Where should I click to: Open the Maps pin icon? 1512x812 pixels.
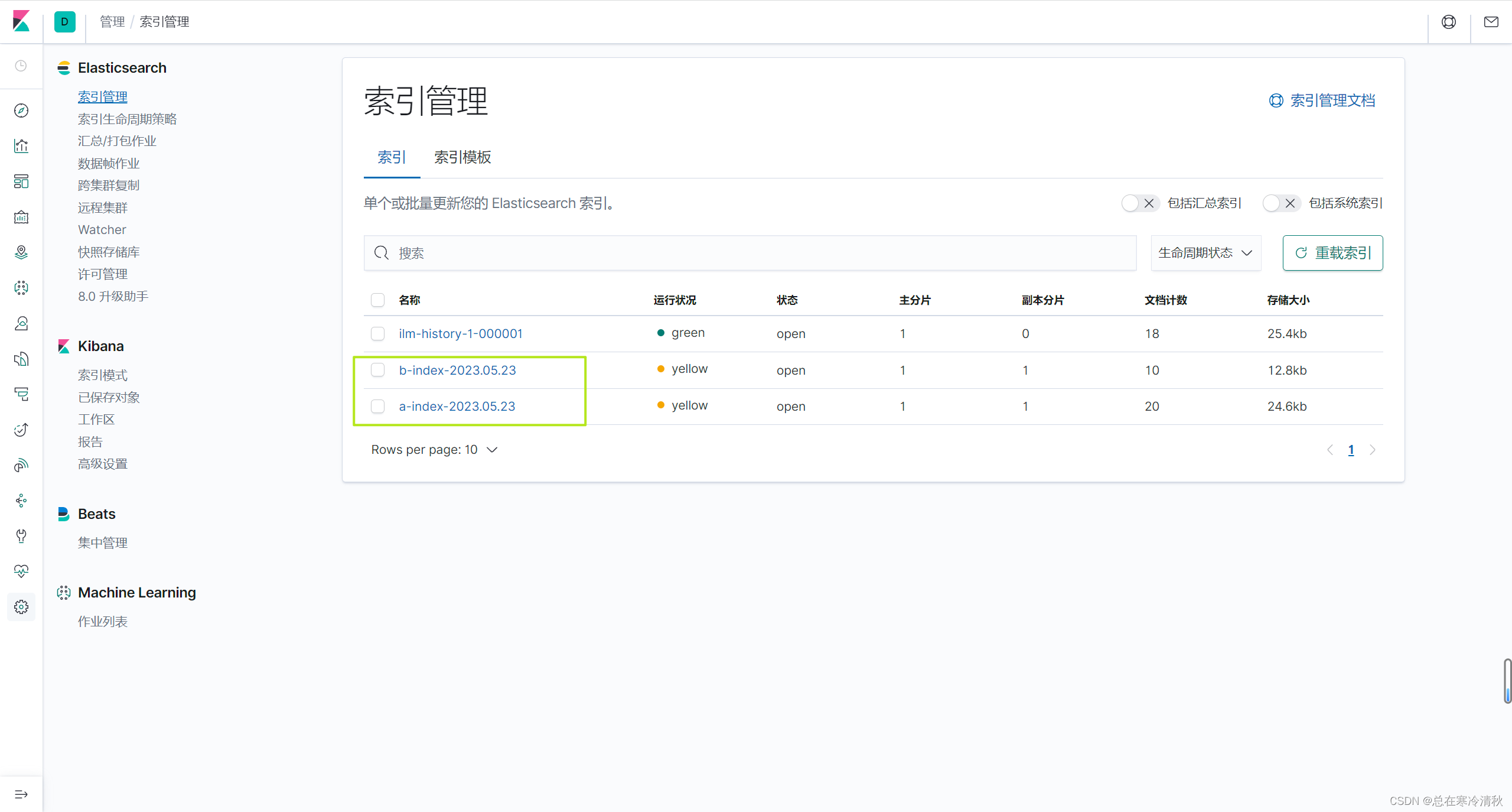21,252
